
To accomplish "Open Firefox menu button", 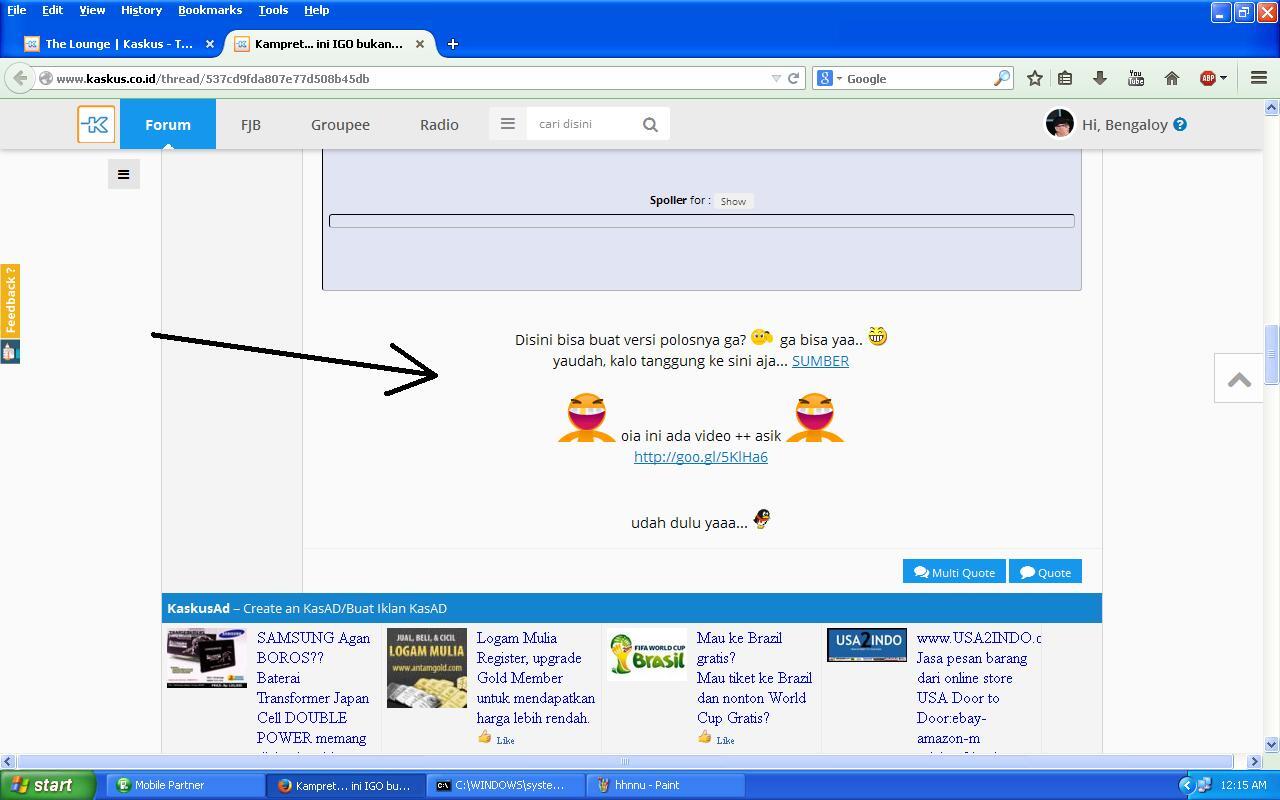I will 1259,78.
